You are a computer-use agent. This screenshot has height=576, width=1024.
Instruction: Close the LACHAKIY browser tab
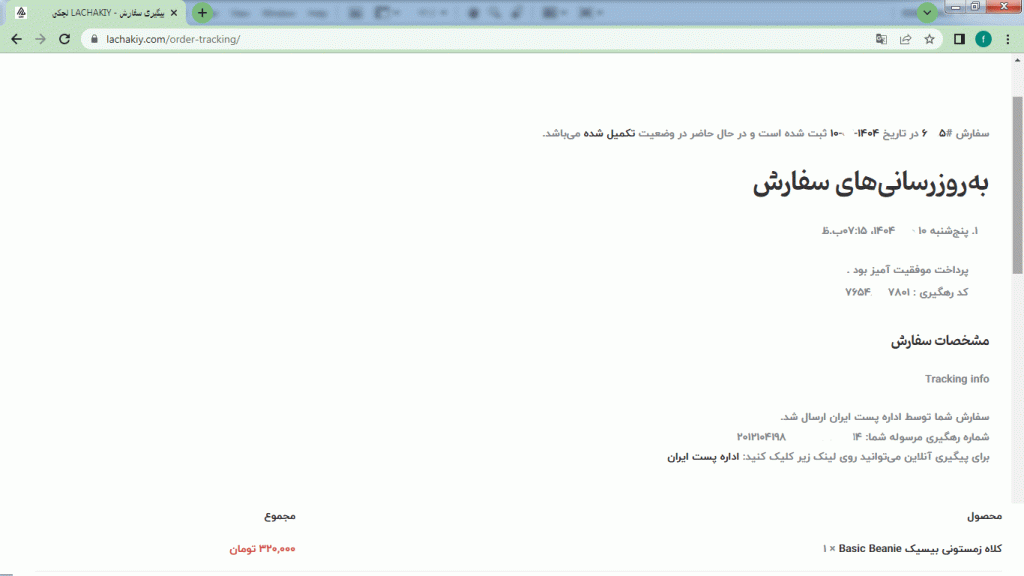coord(177,13)
